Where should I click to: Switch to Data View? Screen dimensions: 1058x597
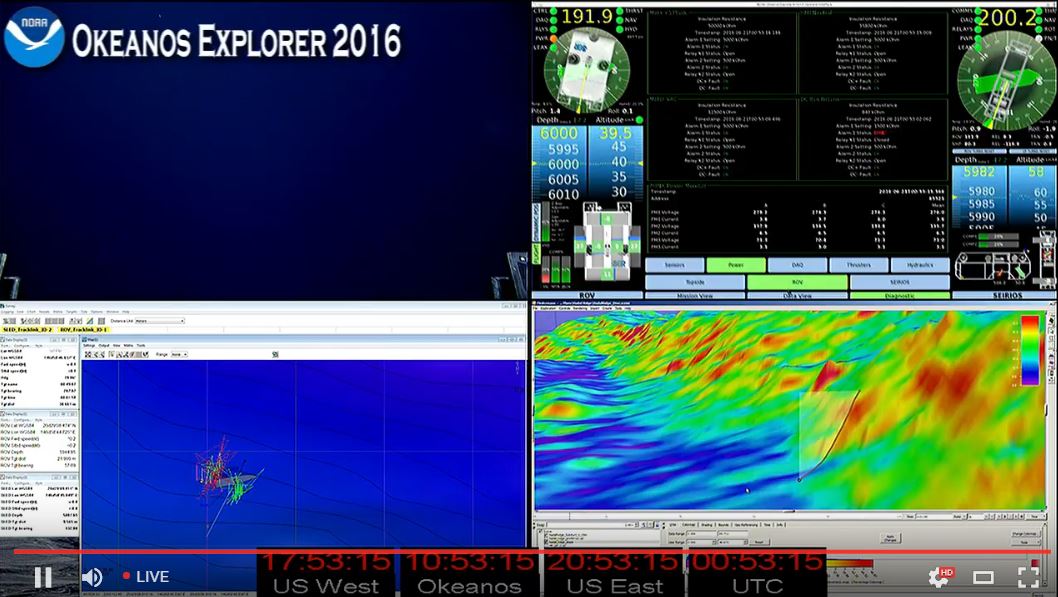[797, 295]
